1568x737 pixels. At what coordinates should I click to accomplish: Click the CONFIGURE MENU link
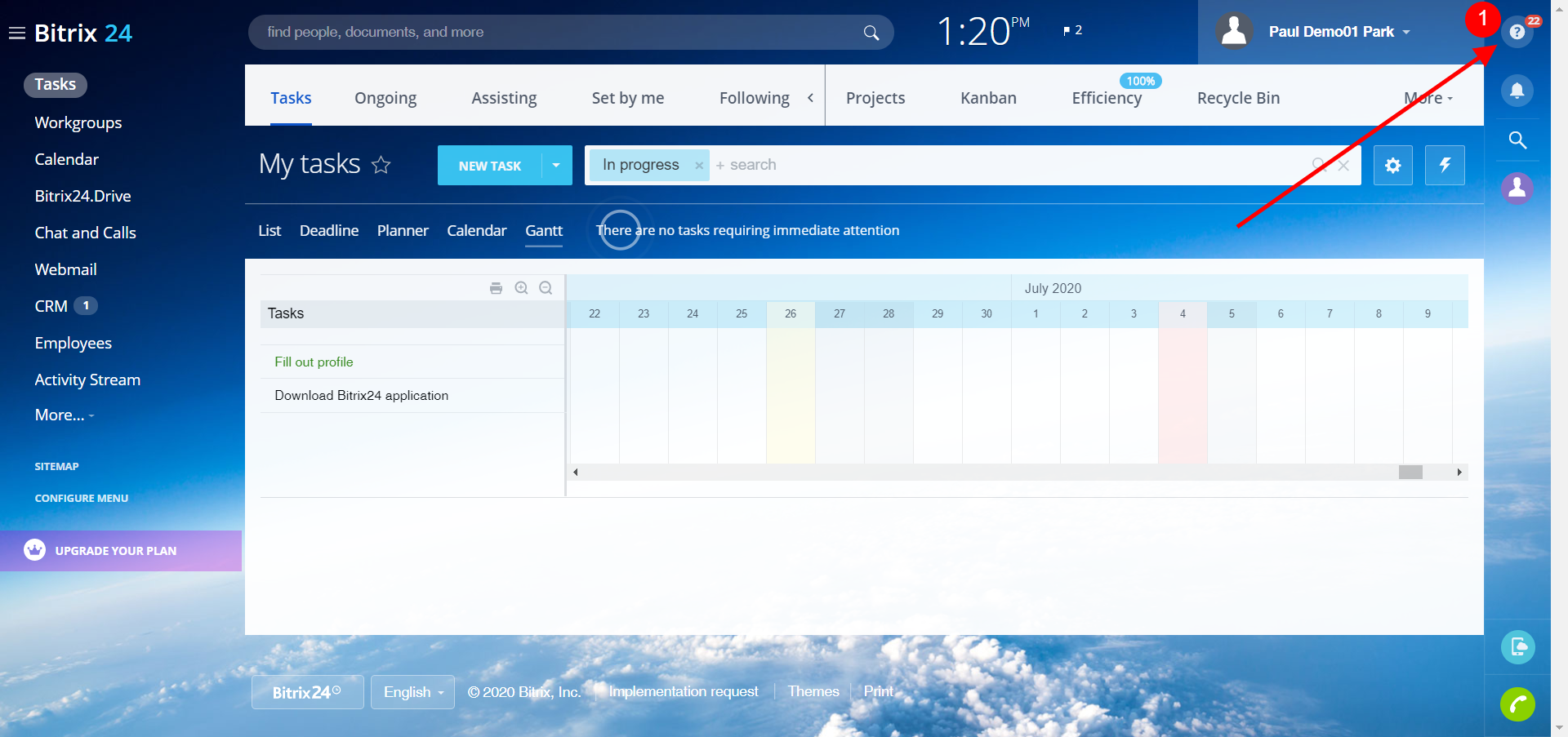81,499
